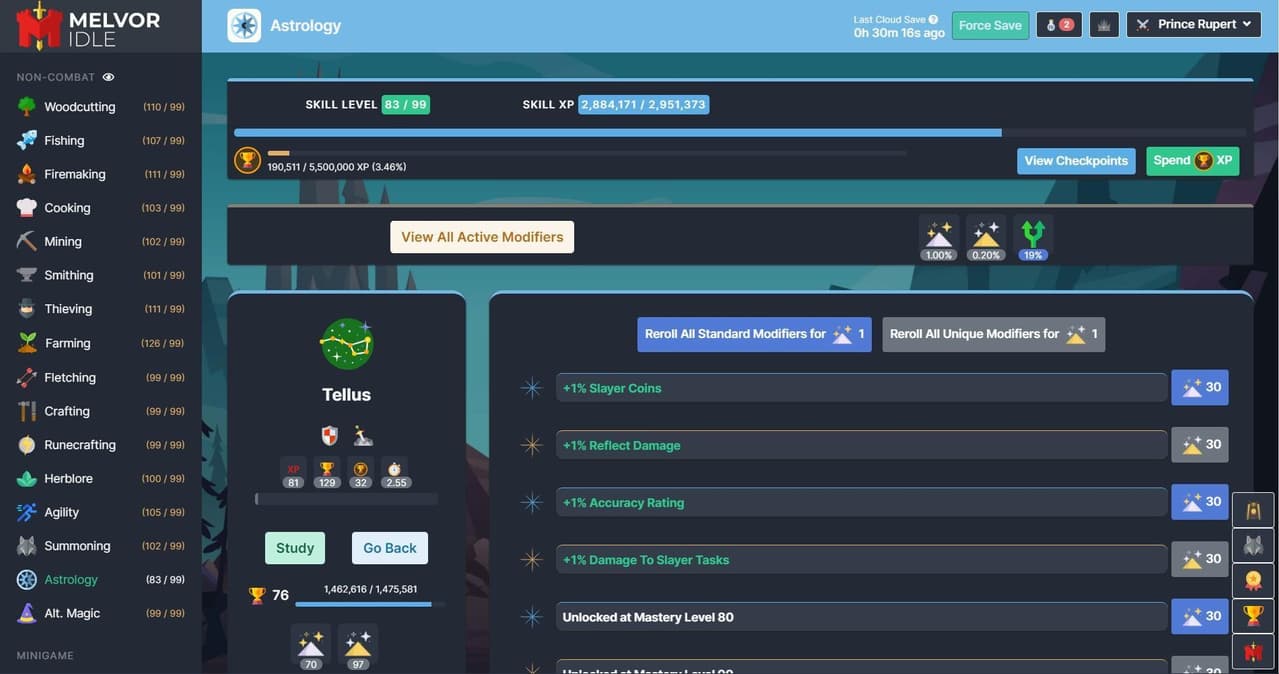Click the Runecrafting rune icon

point(27,445)
